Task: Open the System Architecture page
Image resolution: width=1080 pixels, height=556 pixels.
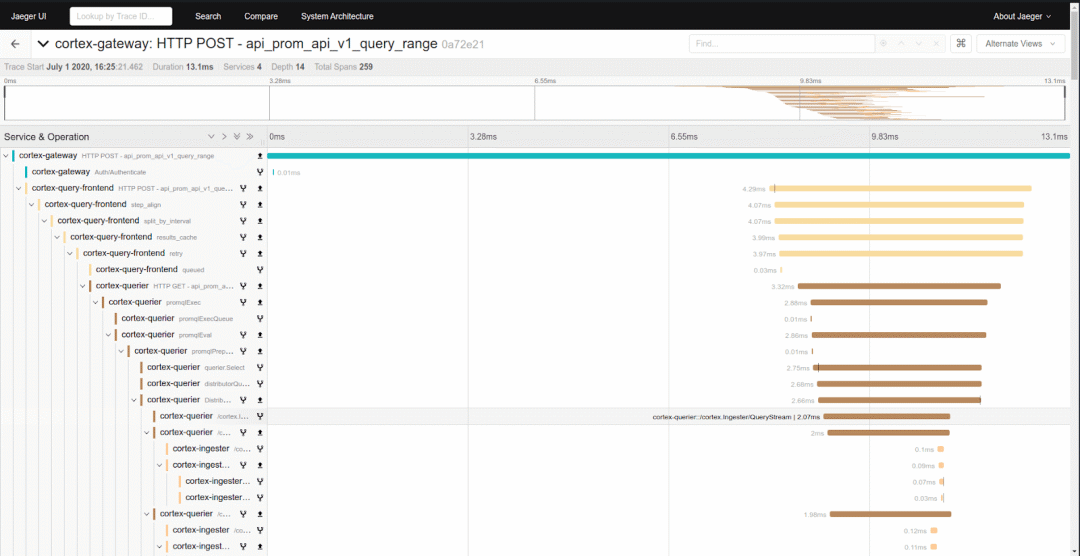Action: click(x=337, y=16)
